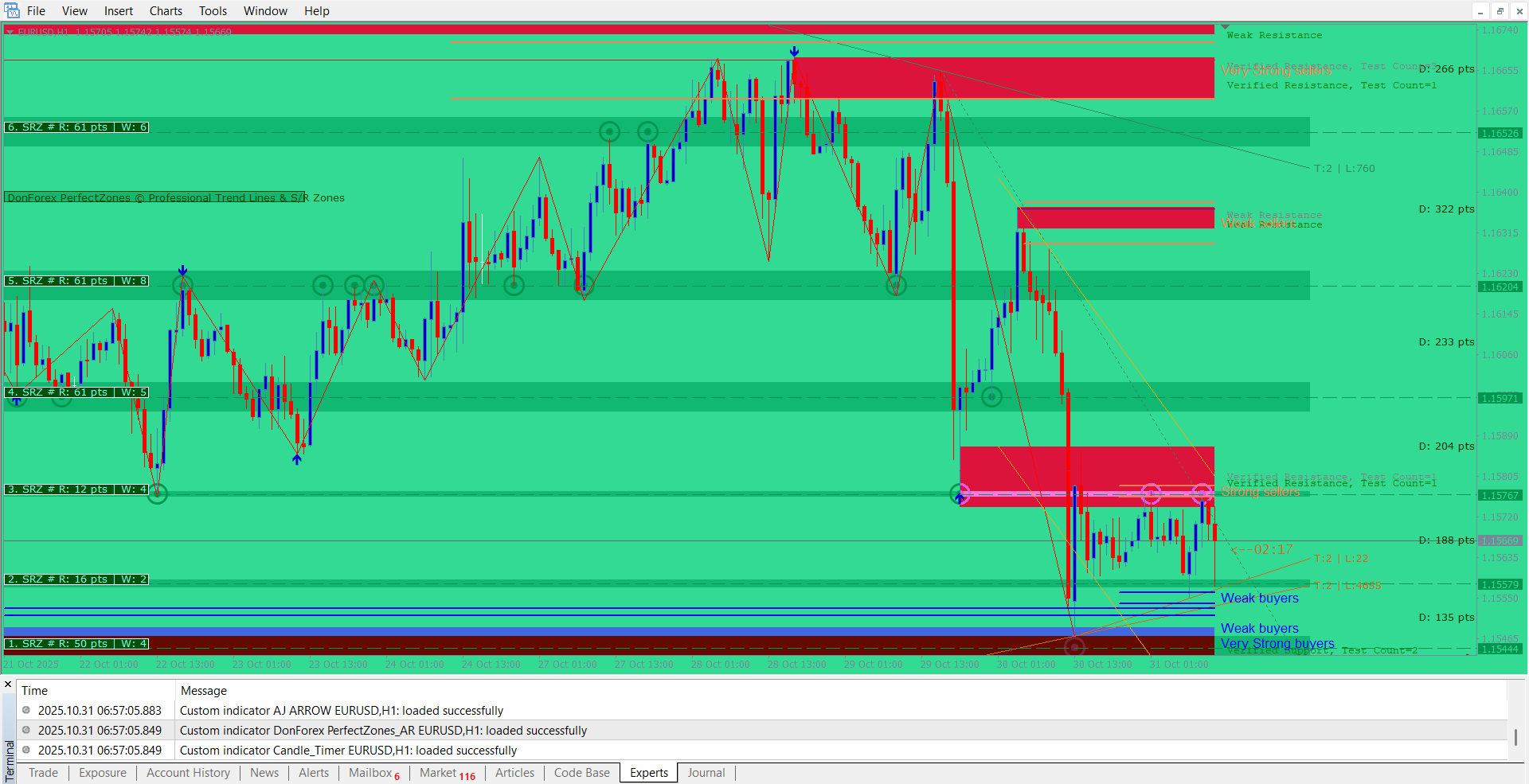1529x784 pixels.
Task: Click the restore down window button
Action: click(1500, 11)
